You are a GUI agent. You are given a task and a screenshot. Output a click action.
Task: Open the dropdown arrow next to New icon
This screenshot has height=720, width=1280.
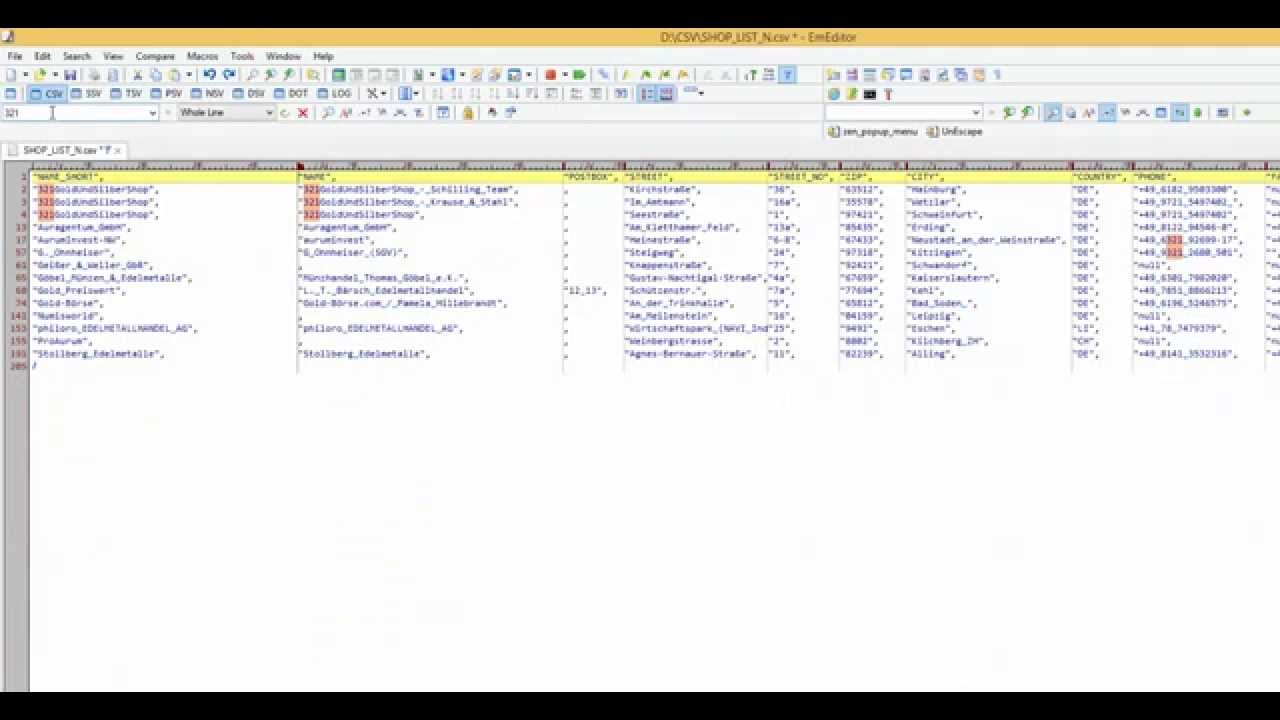tap(25, 74)
